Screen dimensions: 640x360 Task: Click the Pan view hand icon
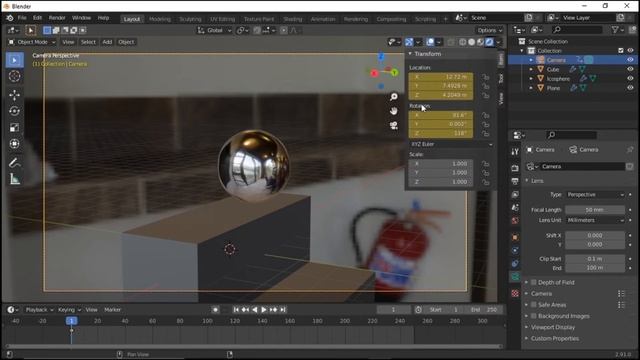point(394,111)
